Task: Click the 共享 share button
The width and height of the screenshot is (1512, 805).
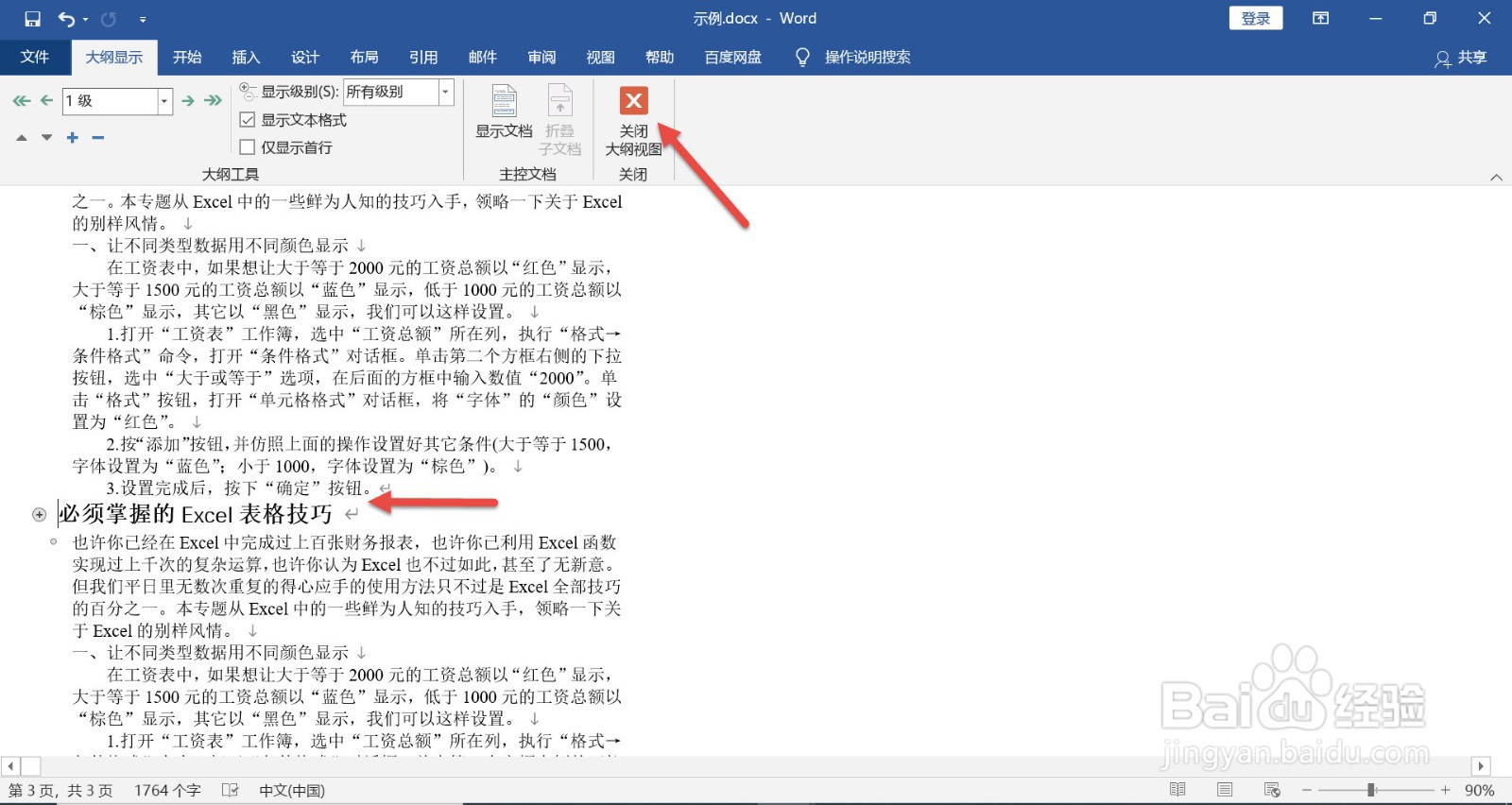Action: click(1461, 58)
